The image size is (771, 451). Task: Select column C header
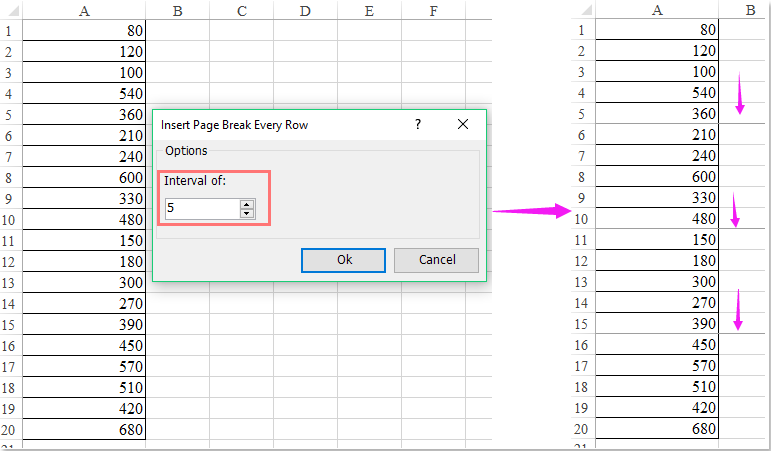(241, 11)
